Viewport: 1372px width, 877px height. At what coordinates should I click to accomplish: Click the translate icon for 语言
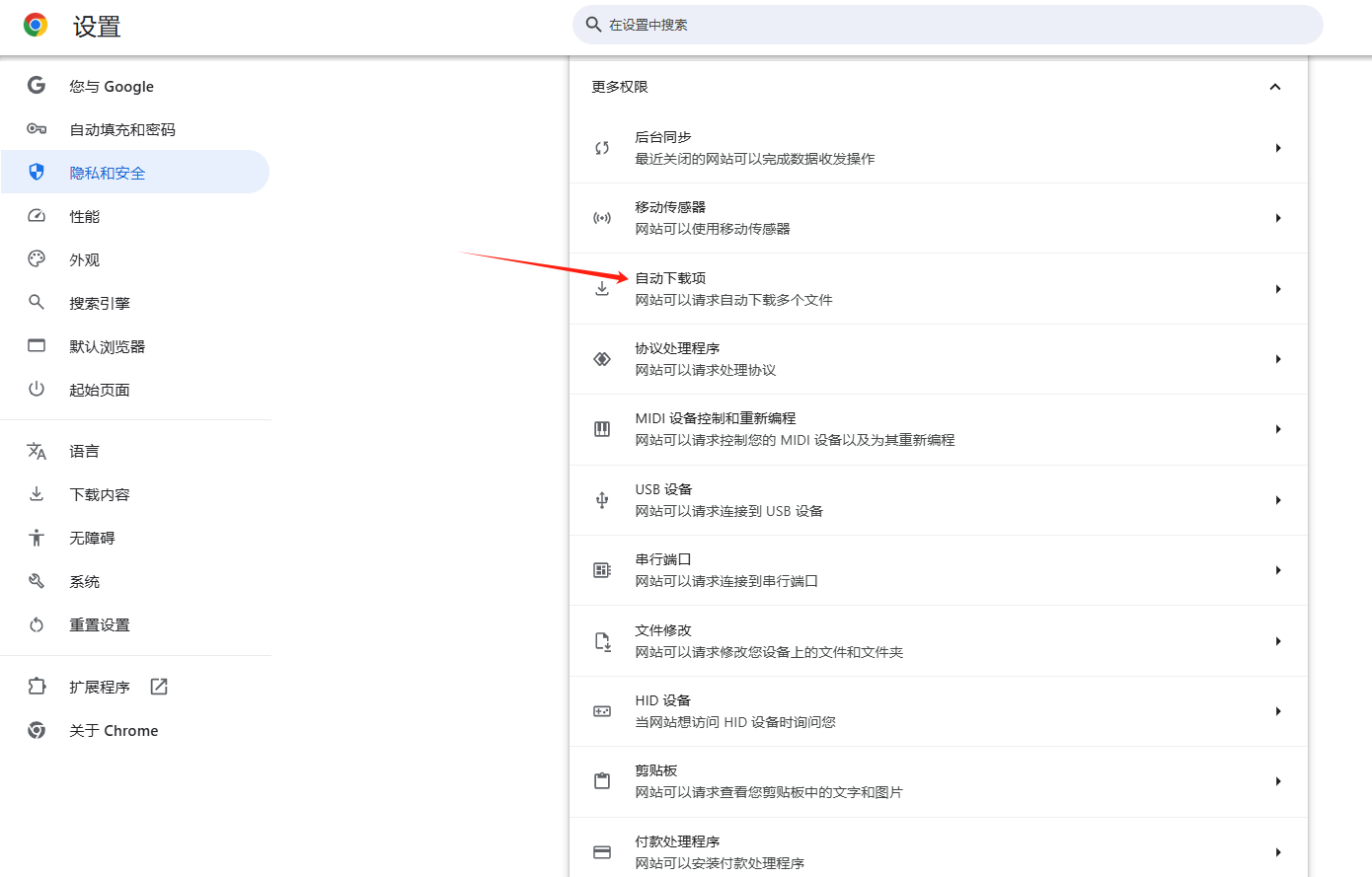(37, 451)
